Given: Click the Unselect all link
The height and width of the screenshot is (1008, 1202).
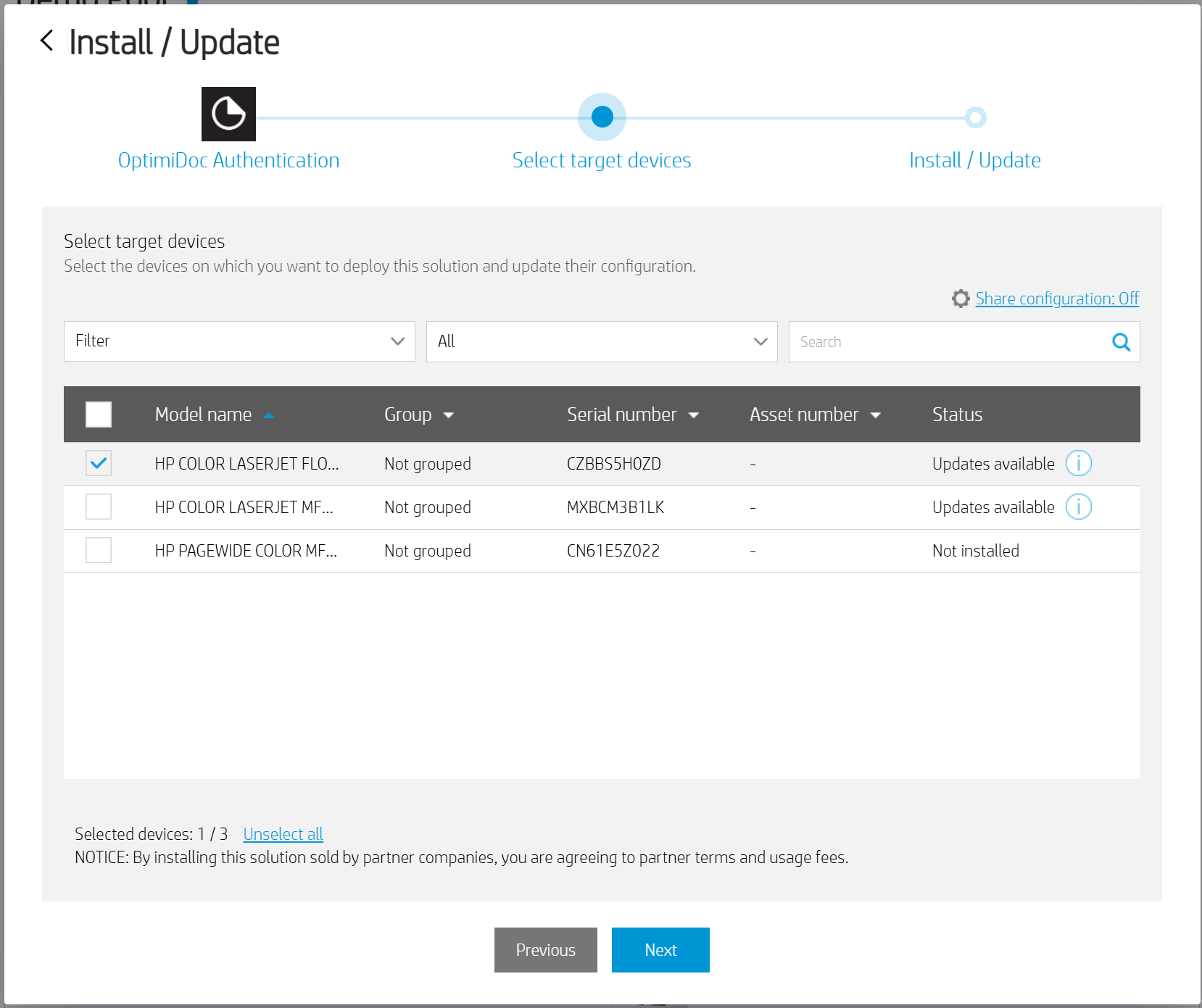Looking at the screenshot, I should pyautogui.click(x=283, y=834).
